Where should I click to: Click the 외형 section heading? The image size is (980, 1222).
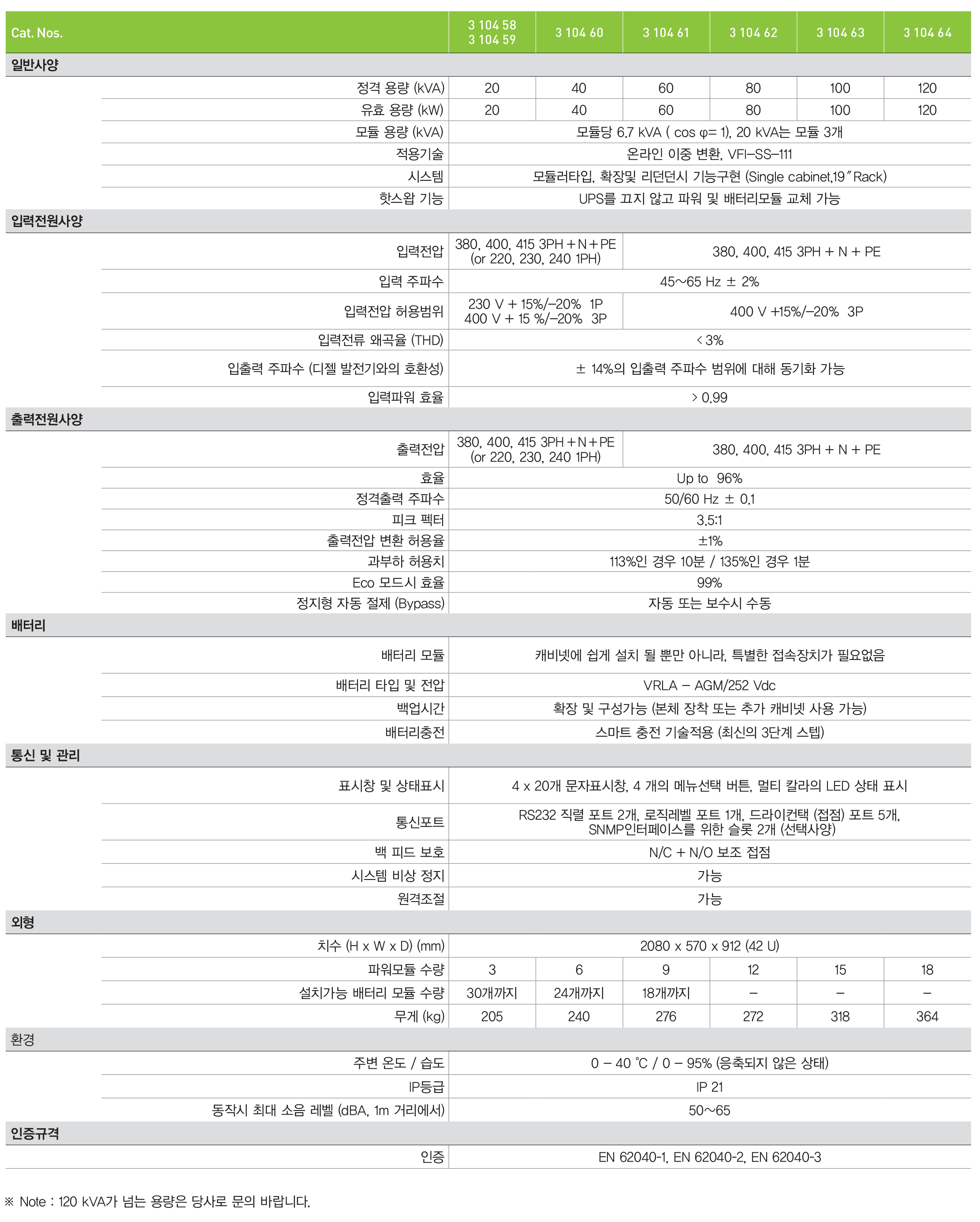[x=22, y=922]
